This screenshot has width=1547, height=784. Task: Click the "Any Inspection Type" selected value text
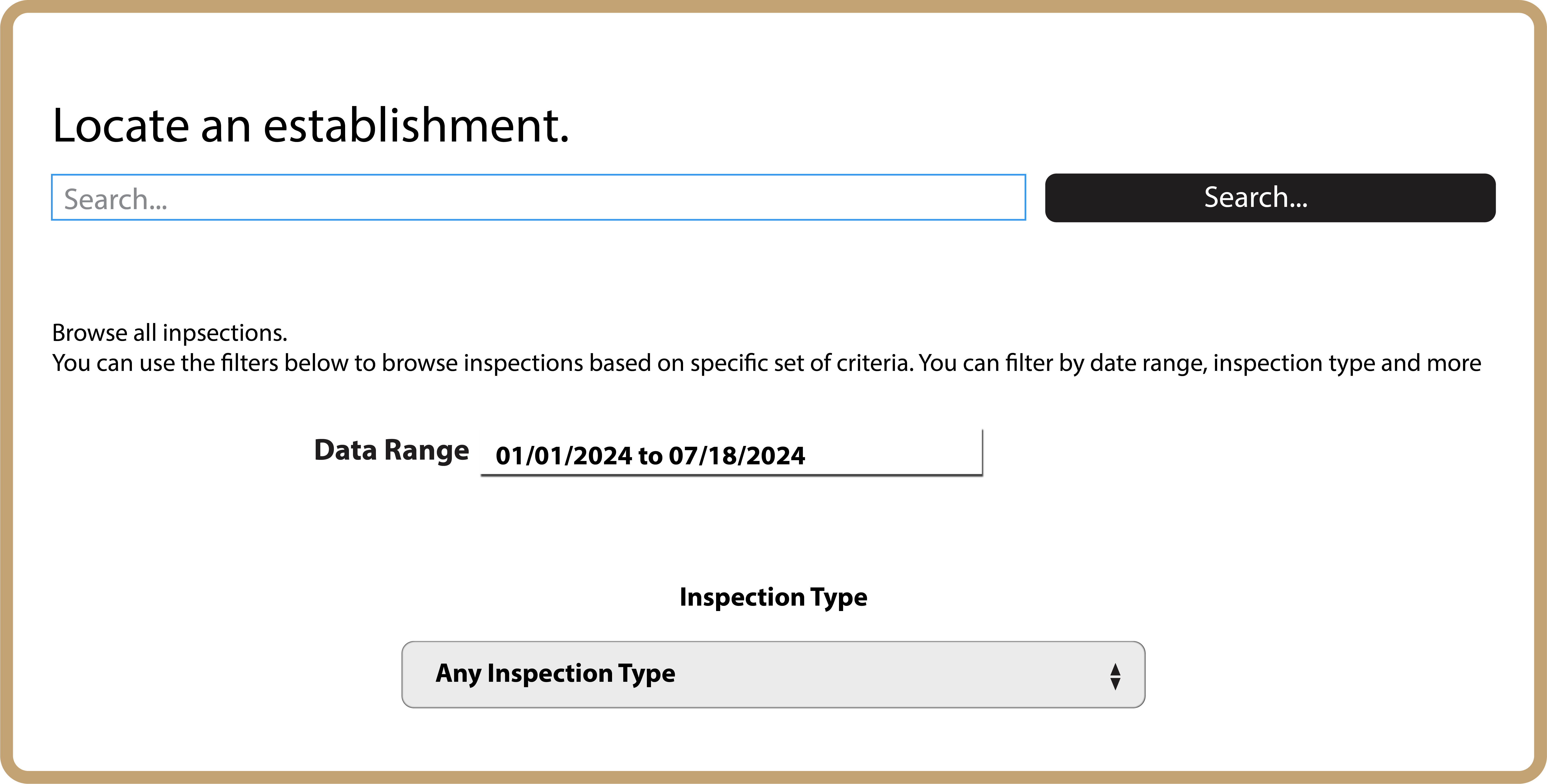(555, 673)
